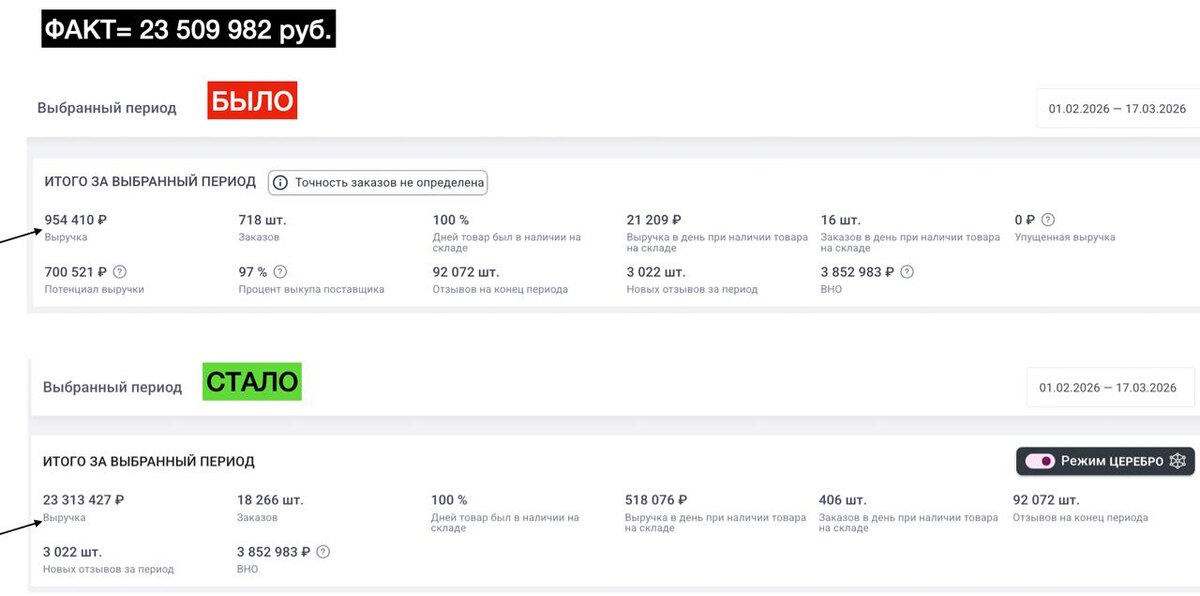Select the 23 313 427 ₽ revenue value
The height and width of the screenshot is (596, 1200).
(x=83, y=500)
